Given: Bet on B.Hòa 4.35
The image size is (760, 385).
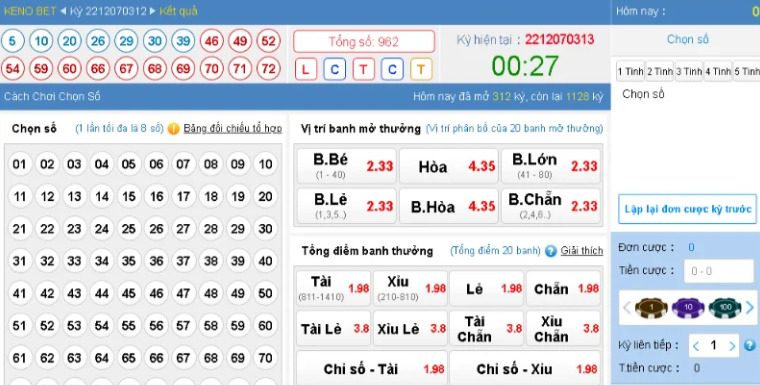Looking at the screenshot, I should pos(449,206).
